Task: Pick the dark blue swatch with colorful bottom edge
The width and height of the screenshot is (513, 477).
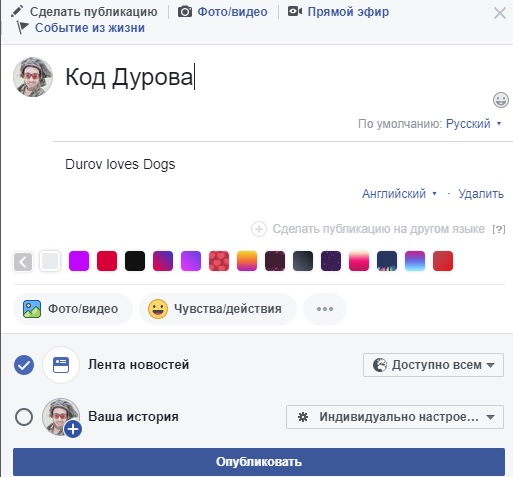Action: [387, 261]
